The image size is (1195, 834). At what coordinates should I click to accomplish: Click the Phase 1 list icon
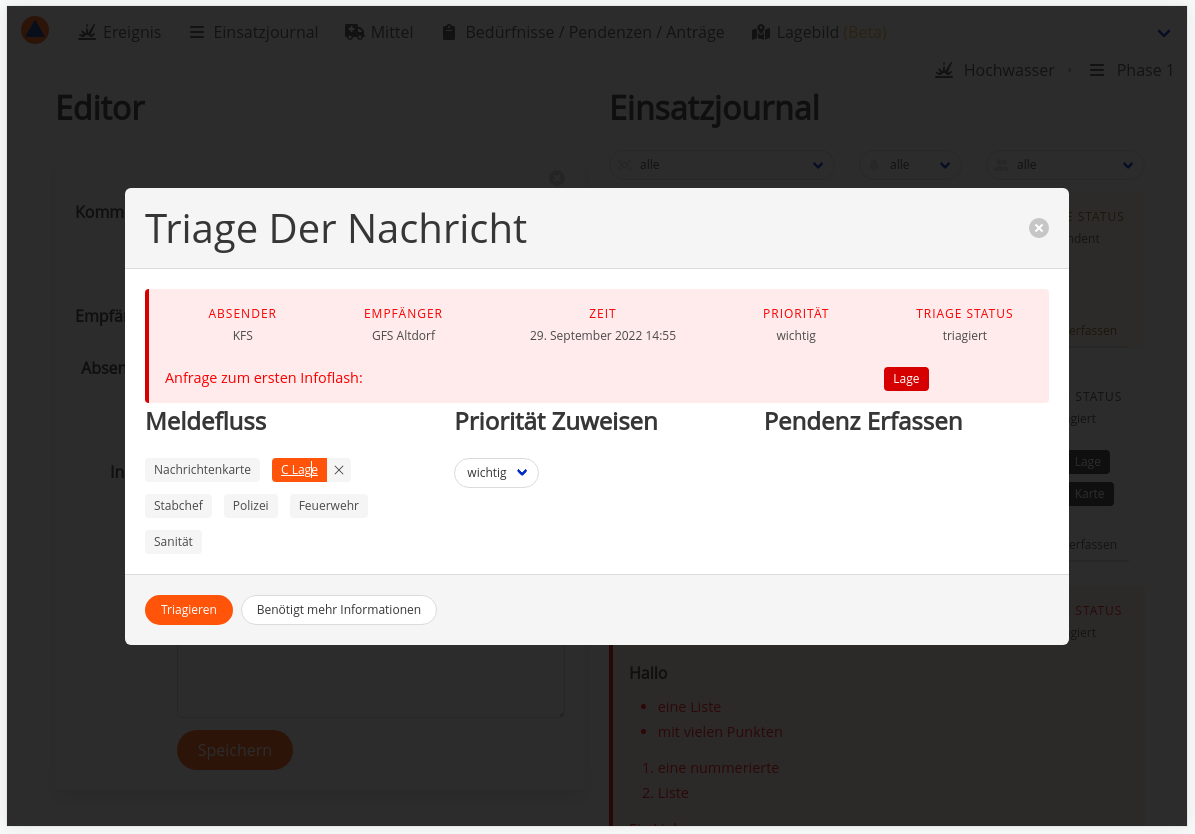click(1097, 70)
